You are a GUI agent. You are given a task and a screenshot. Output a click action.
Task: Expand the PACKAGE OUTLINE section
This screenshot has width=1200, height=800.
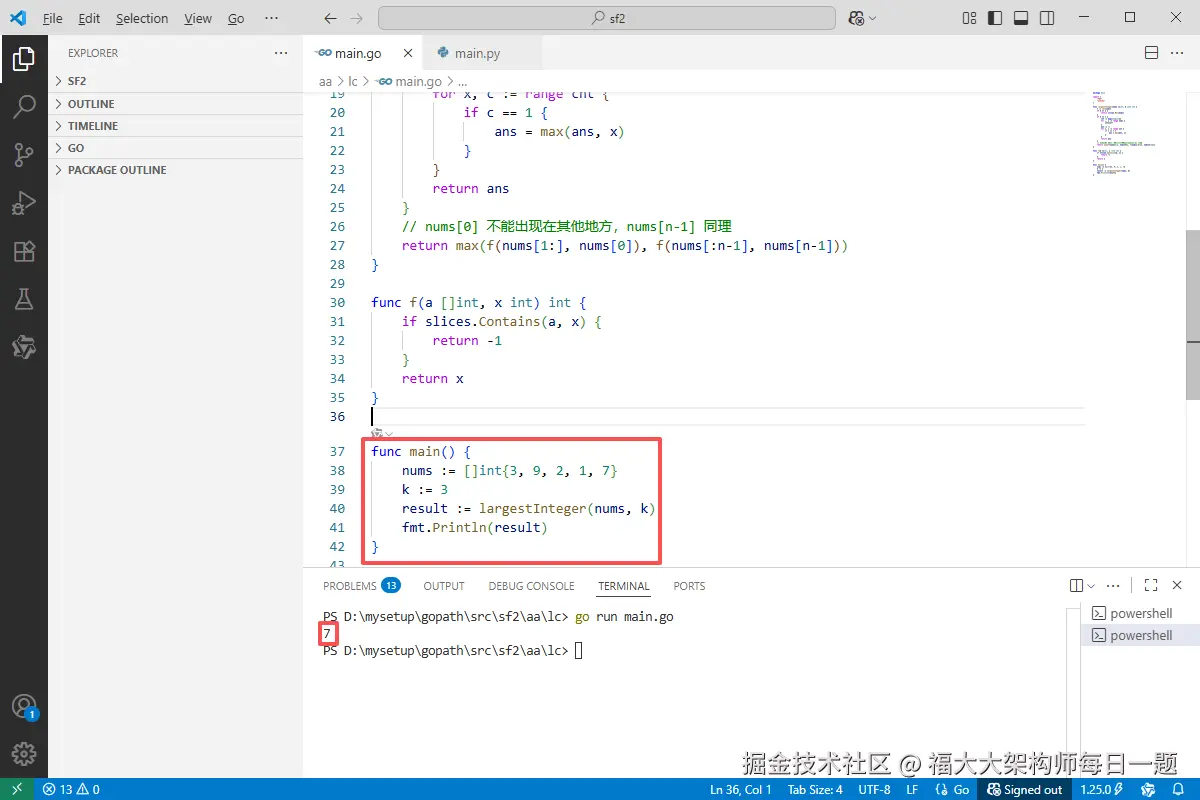[x=176, y=170]
